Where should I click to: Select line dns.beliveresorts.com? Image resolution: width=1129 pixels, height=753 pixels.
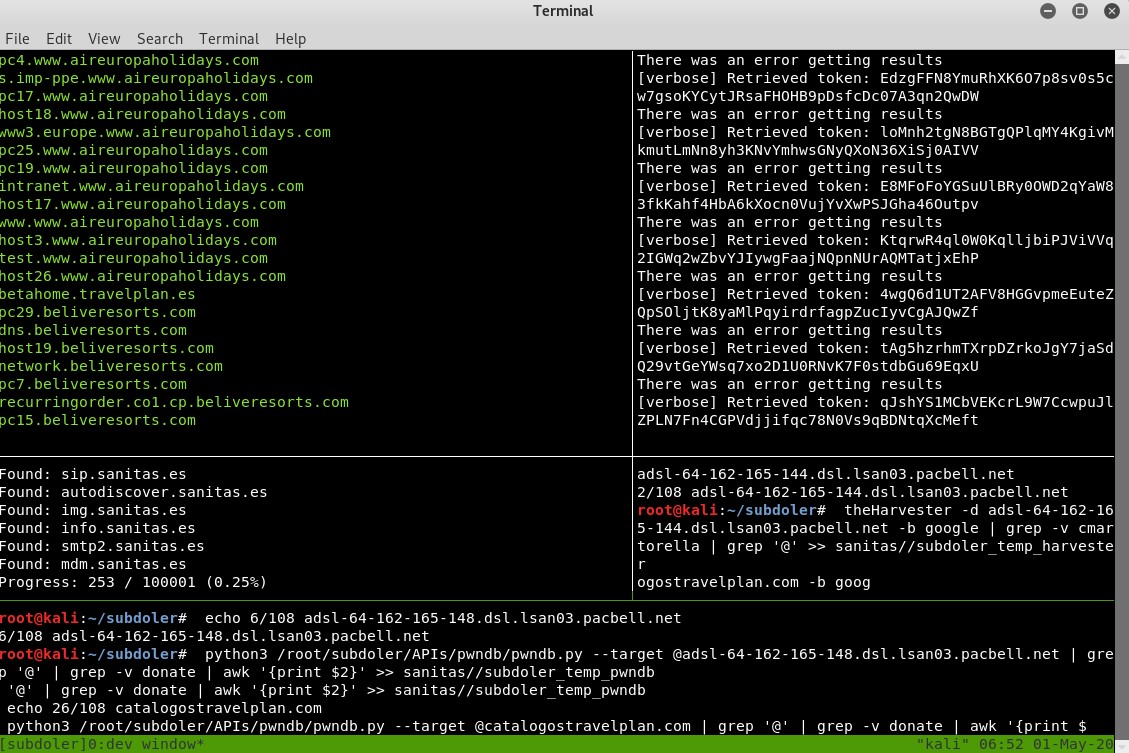(93, 330)
